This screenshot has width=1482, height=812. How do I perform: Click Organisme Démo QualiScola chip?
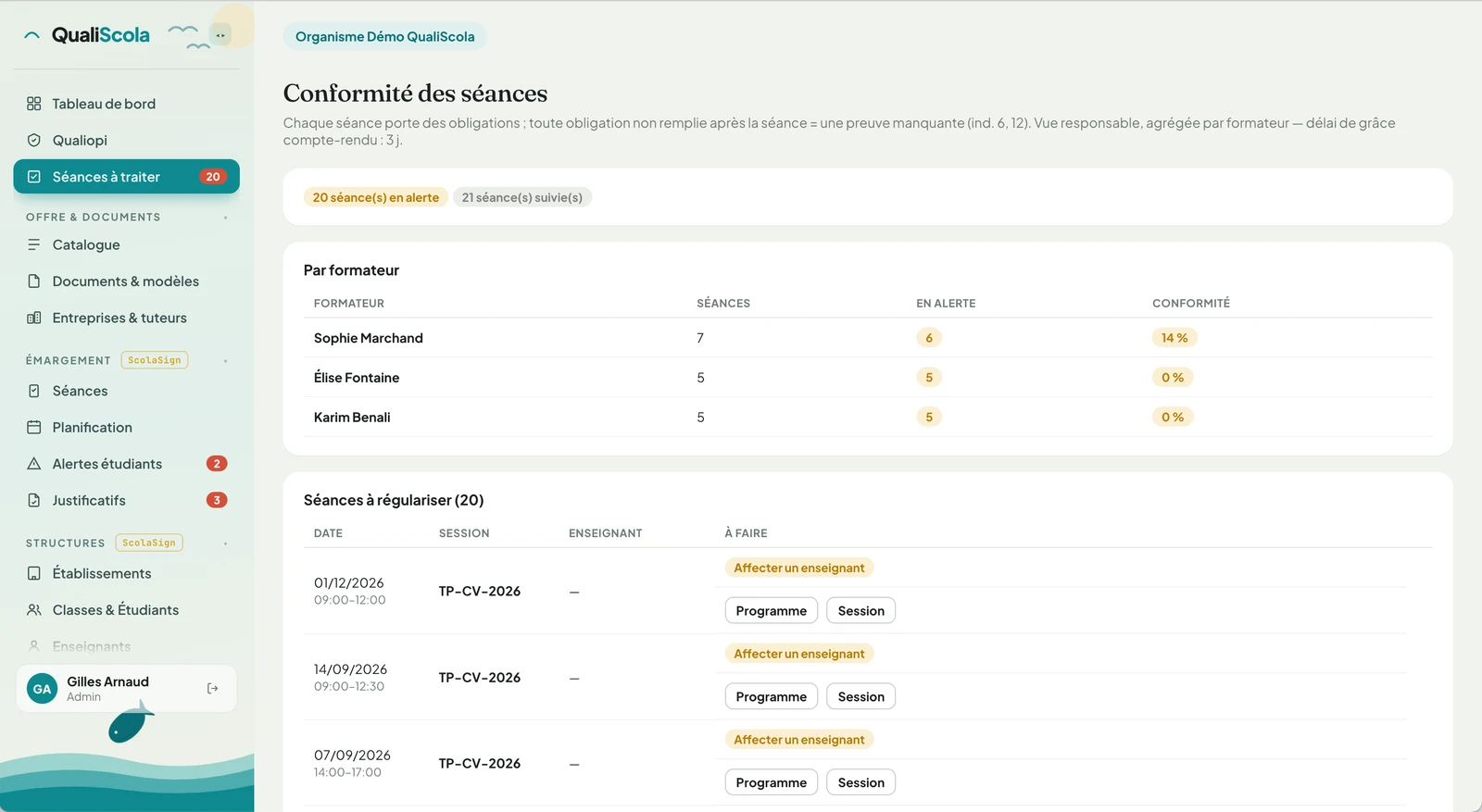(384, 36)
